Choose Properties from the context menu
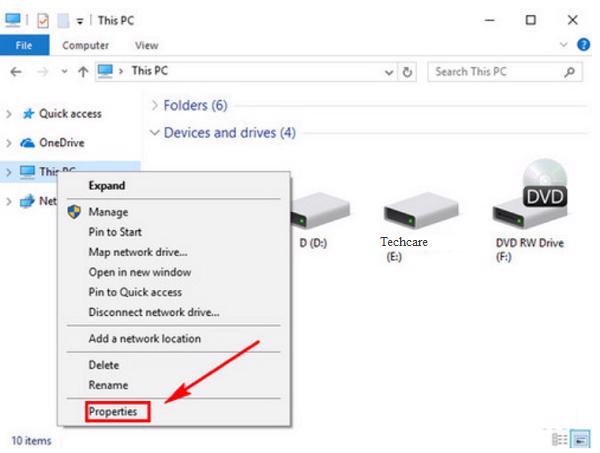The height and width of the screenshot is (453, 600). tap(113, 411)
